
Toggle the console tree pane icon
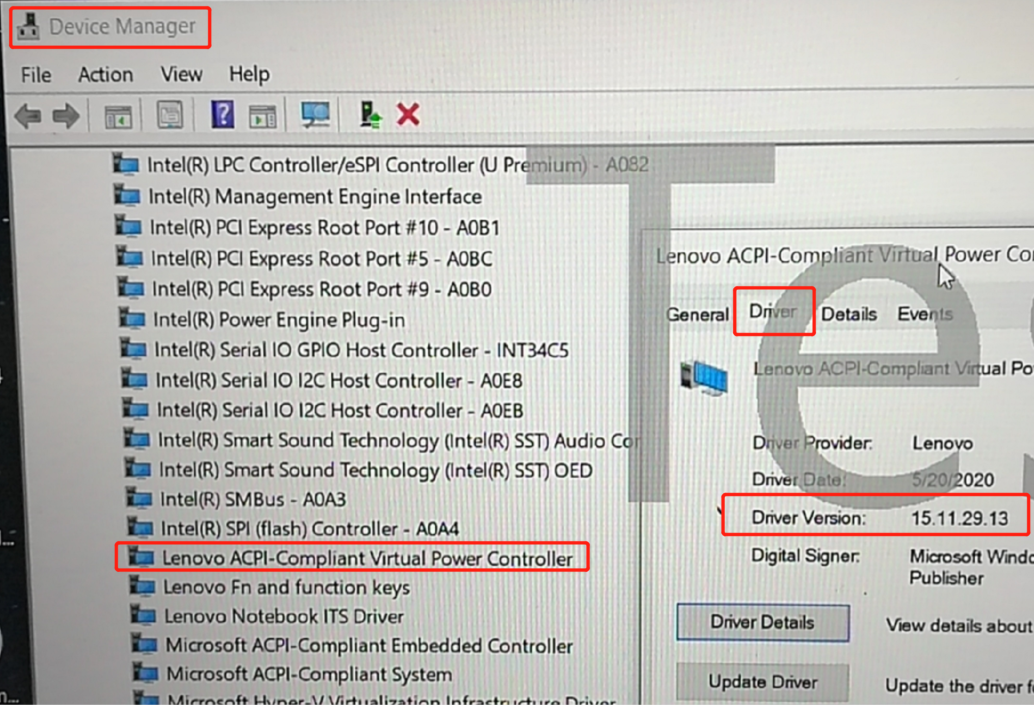(x=119, y=116)
